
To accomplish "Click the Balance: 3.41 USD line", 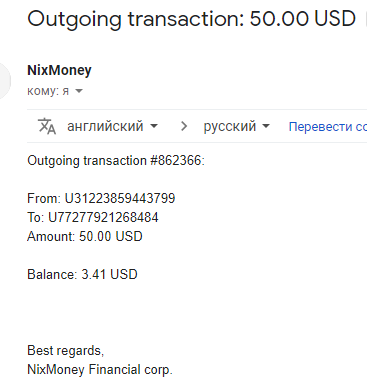I will [82, 275].
